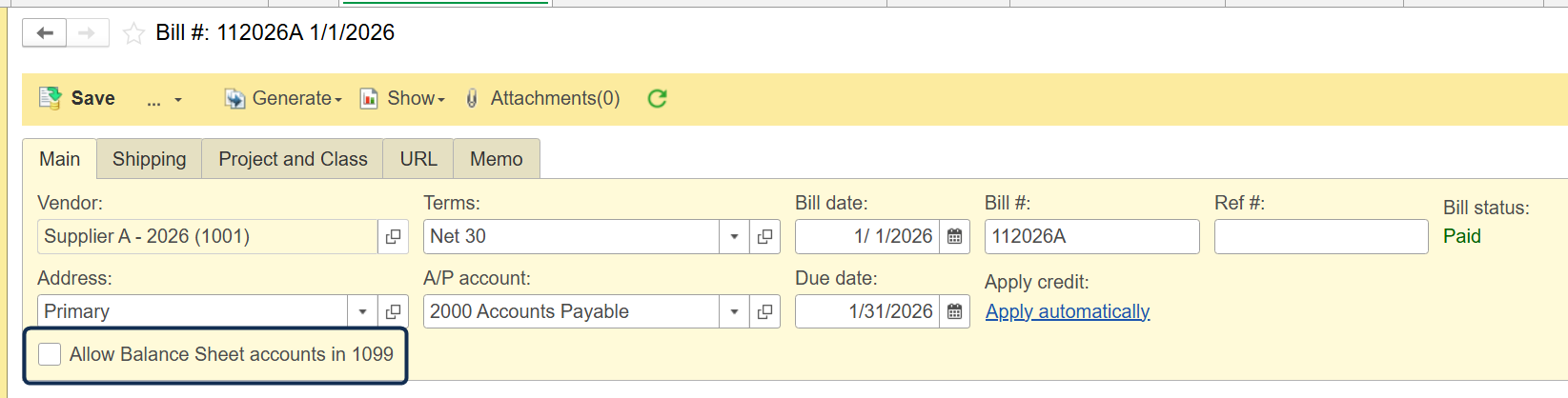Switch to the Shipping tab
The width and height of the screenshot is (1568, 398).
[x=149, y=159]
